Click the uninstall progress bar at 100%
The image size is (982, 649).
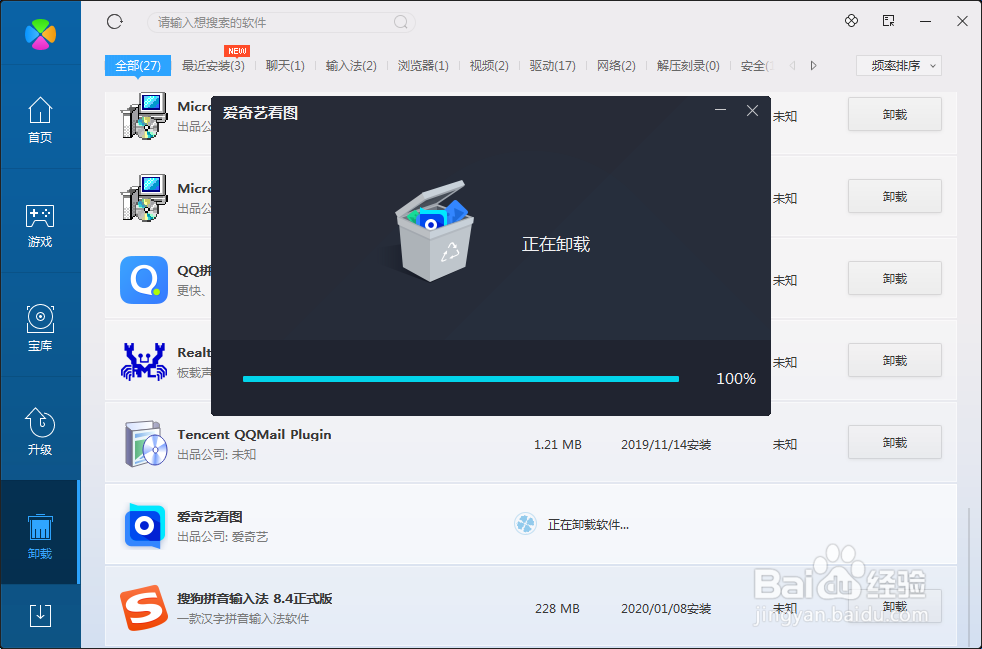point(460,379)
